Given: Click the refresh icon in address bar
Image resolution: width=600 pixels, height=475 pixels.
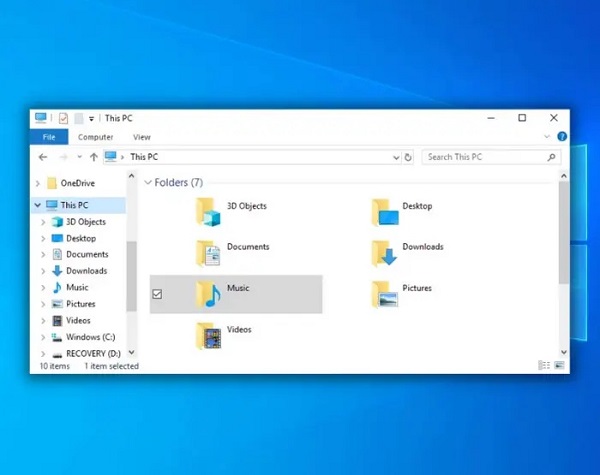Looking at the screenshot, I should [x=408, y=157].
